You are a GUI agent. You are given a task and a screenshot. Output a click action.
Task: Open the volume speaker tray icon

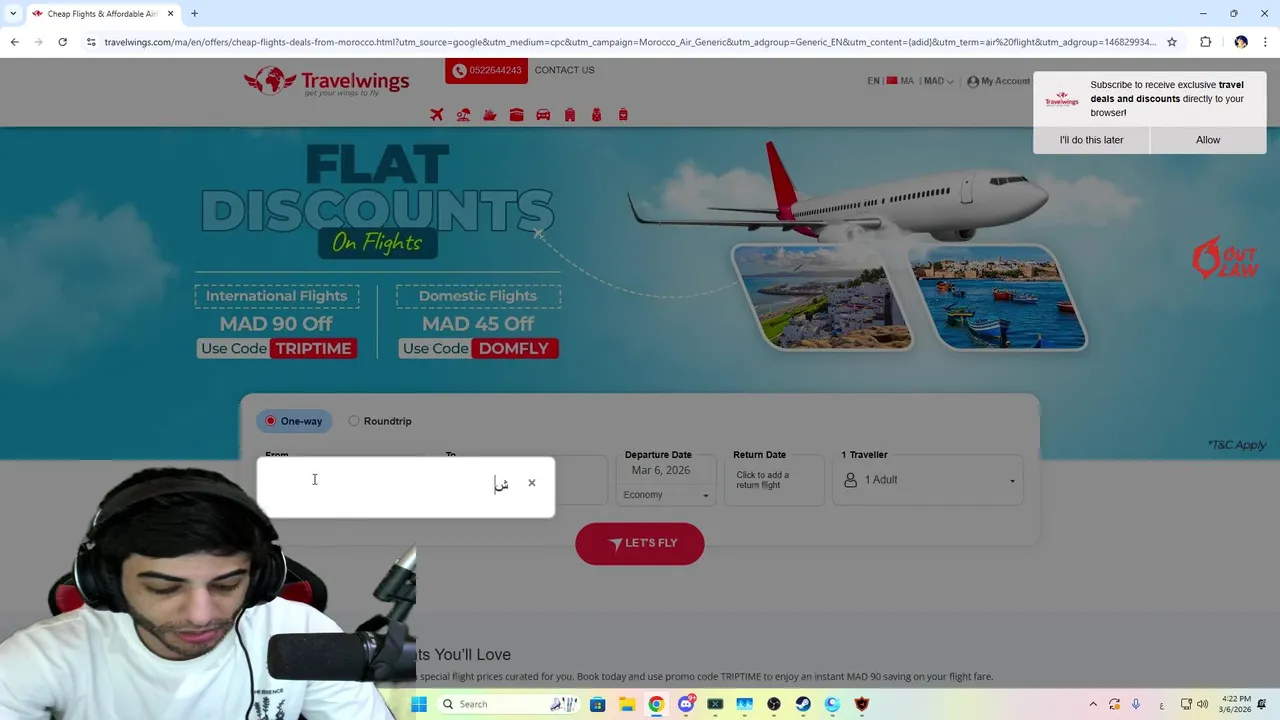(1202, 704)
